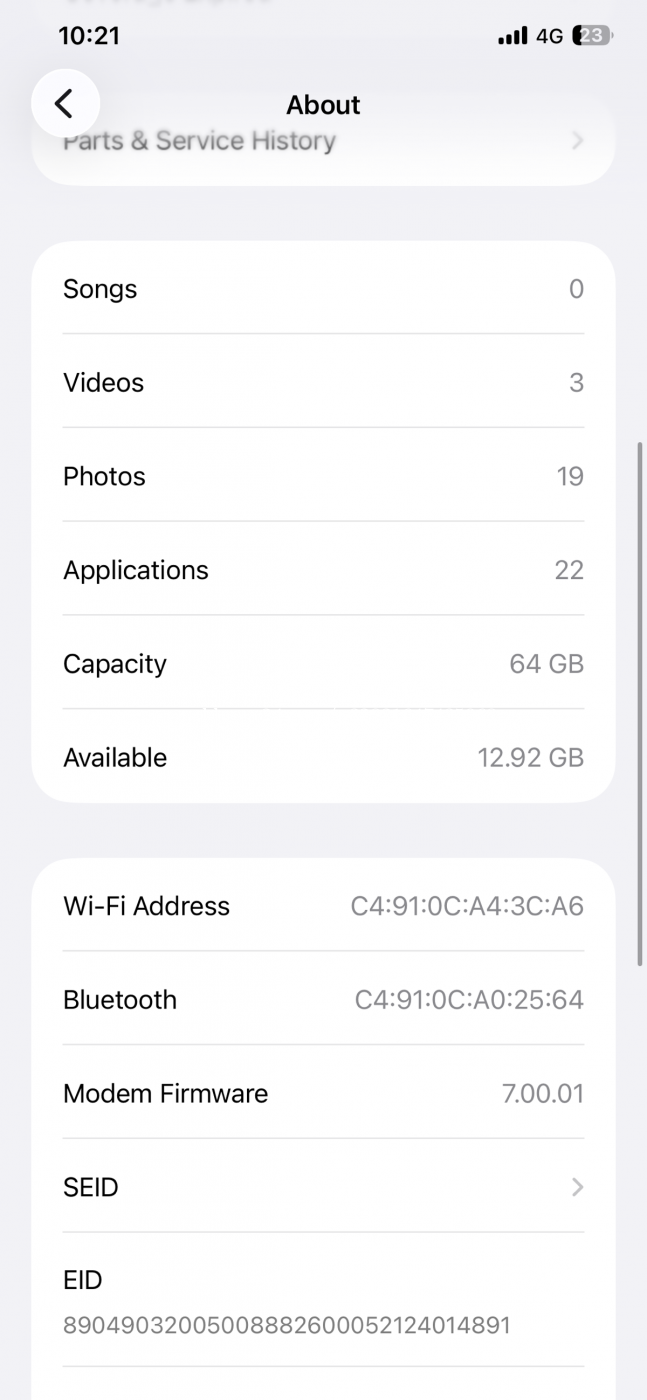Screen dimensions: 647x1400
Task: Select the Wi-Fi Address value
Action: 466,906
